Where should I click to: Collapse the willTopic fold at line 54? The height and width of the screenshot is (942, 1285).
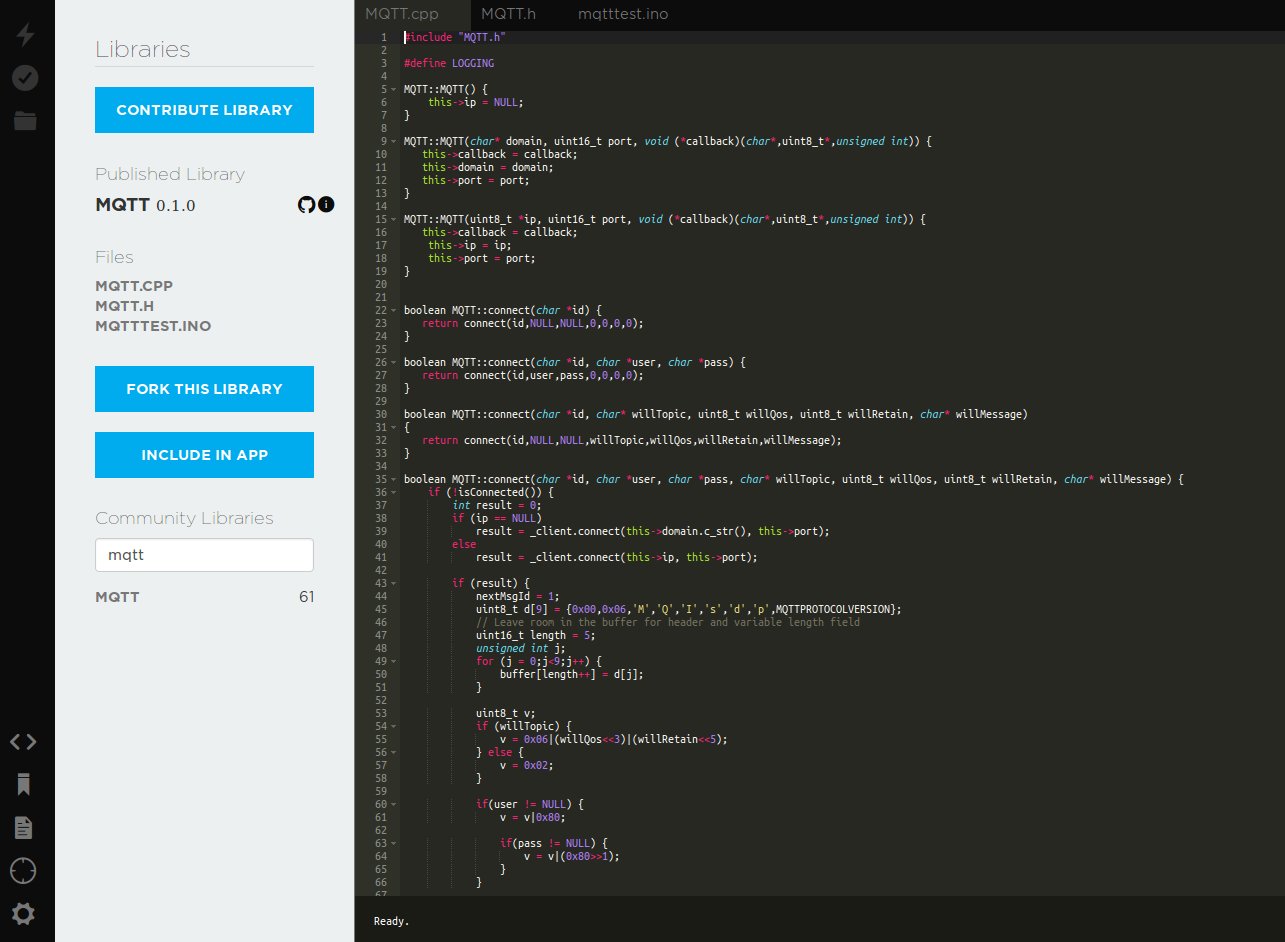tap(394, 726)
